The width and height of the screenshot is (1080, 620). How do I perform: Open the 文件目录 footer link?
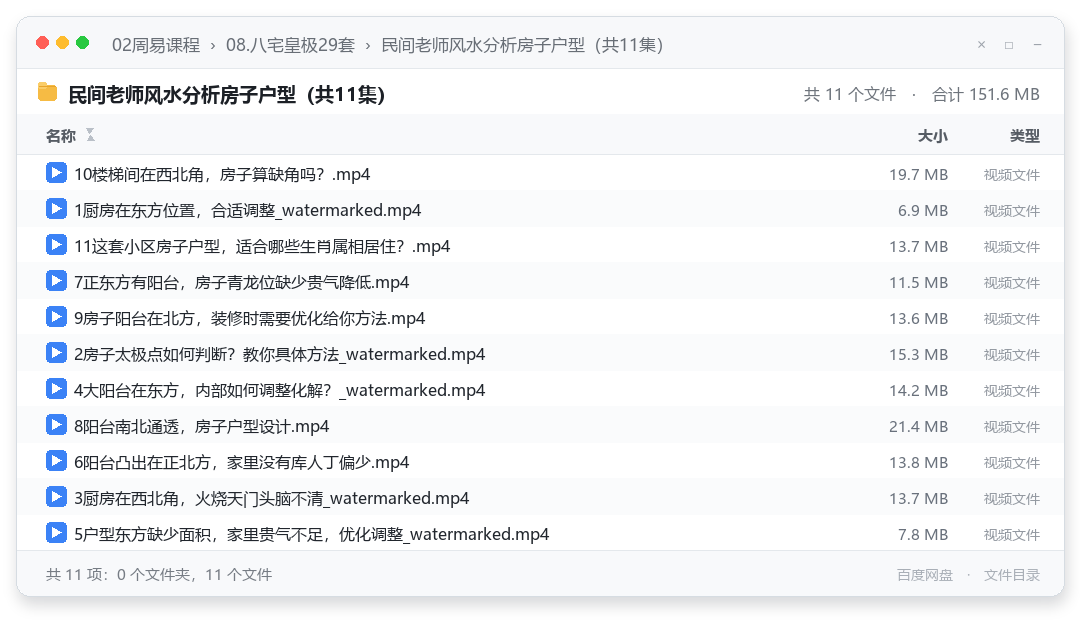(1012, 575)
